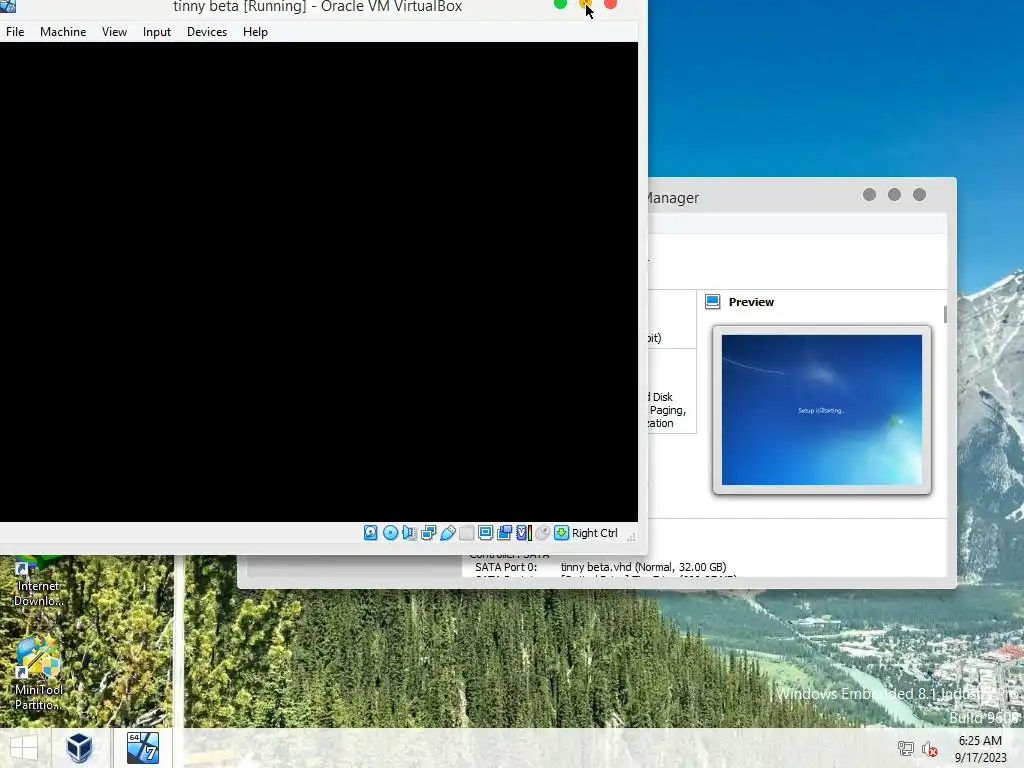Click the Manager window details scrollbar
The width and height of the screenshot is (1024, 768).
point(945,314)
